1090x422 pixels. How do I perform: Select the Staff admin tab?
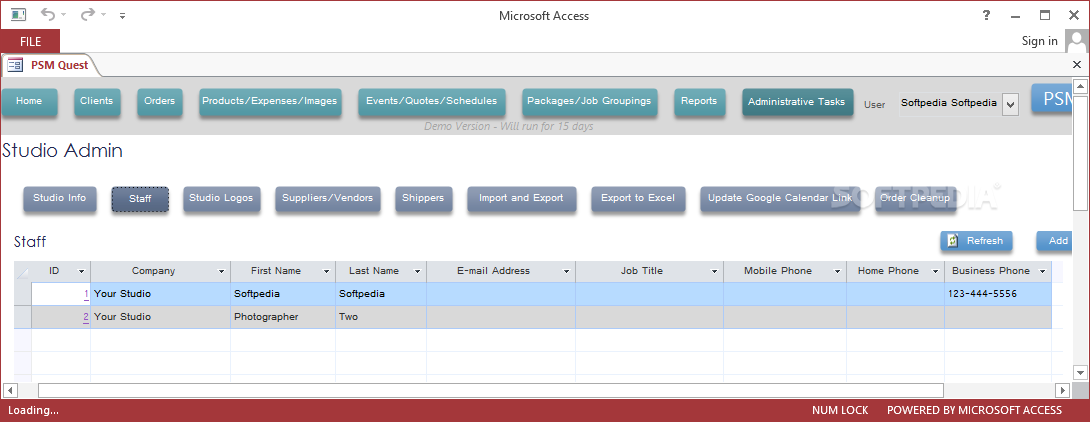pos(140,200)
